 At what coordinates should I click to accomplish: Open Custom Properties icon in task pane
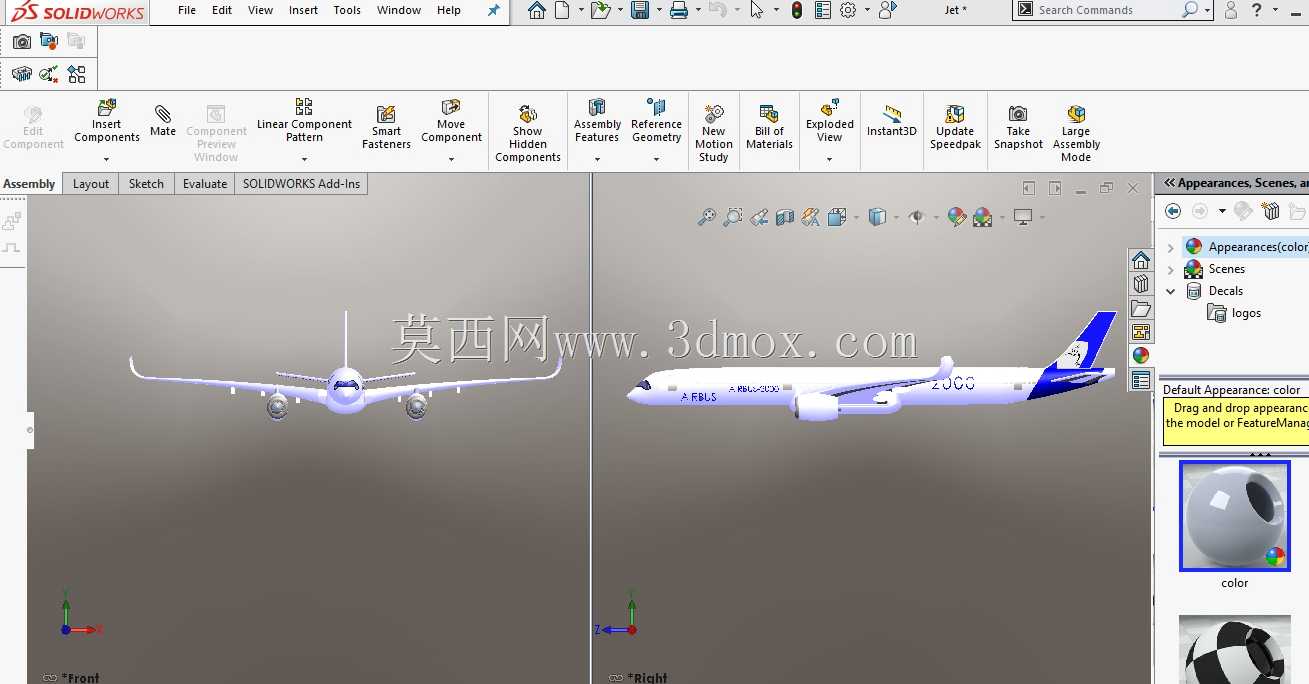point(1141,380)
